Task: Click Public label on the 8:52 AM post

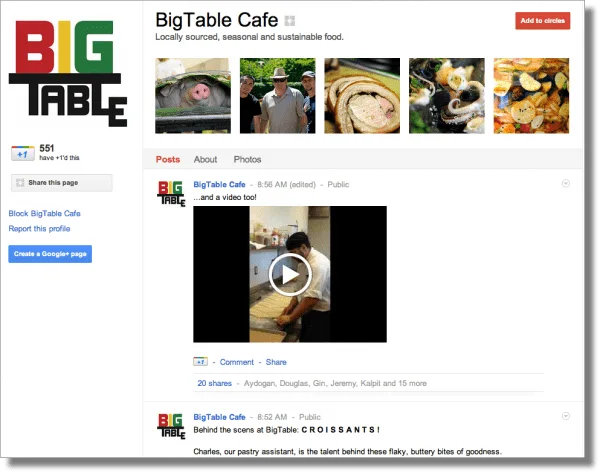Action: 310,417
